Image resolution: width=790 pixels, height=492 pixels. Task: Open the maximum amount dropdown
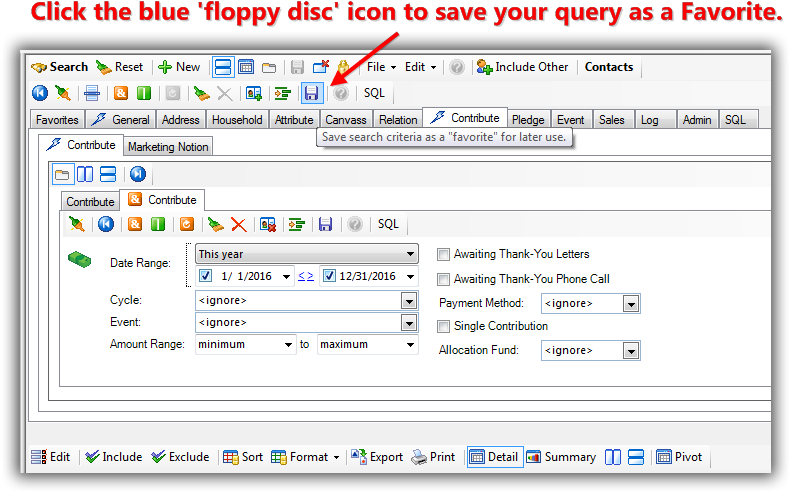411,345
